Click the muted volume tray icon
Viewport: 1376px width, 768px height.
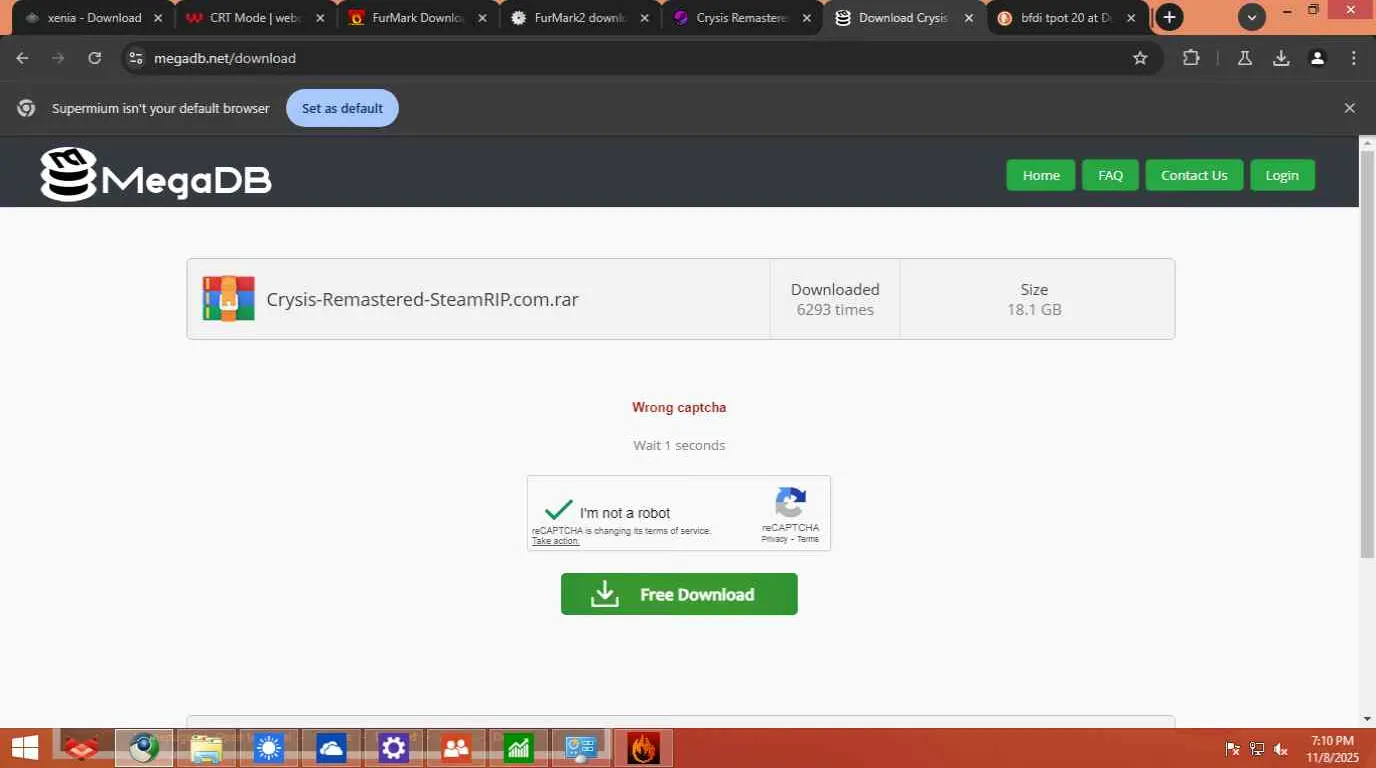pyautogui.click(x=1281, y=749)
